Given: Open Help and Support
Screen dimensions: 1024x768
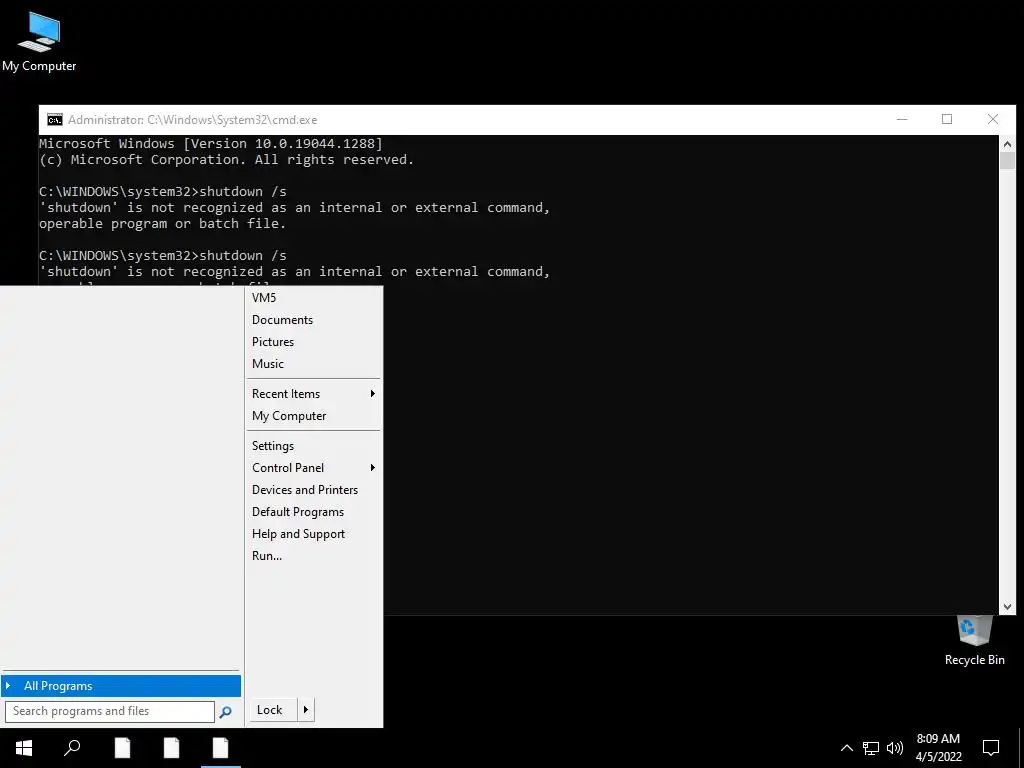Looking at the screenshot, I should point(313,534).
